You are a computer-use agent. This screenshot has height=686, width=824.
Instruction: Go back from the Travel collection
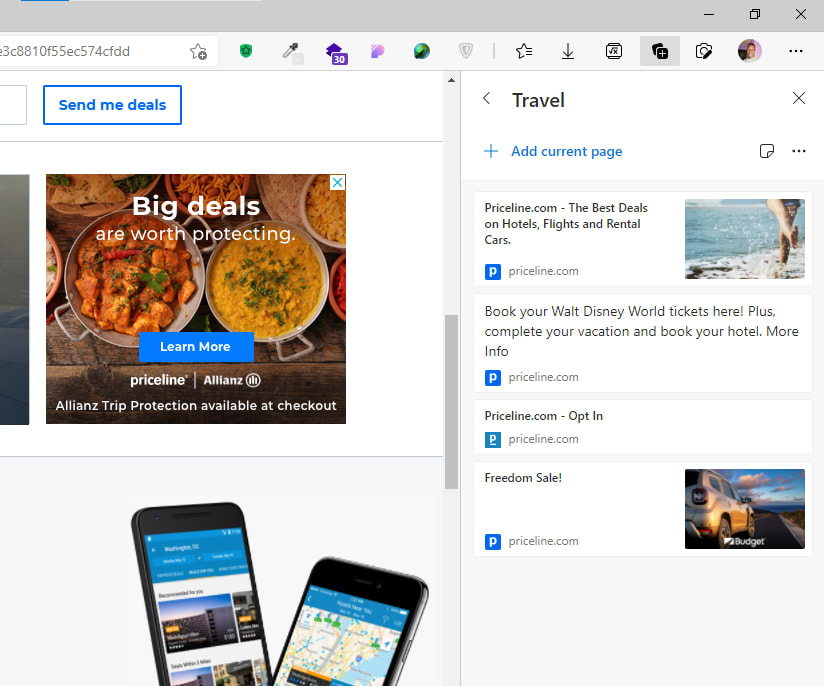coord(487,98)
